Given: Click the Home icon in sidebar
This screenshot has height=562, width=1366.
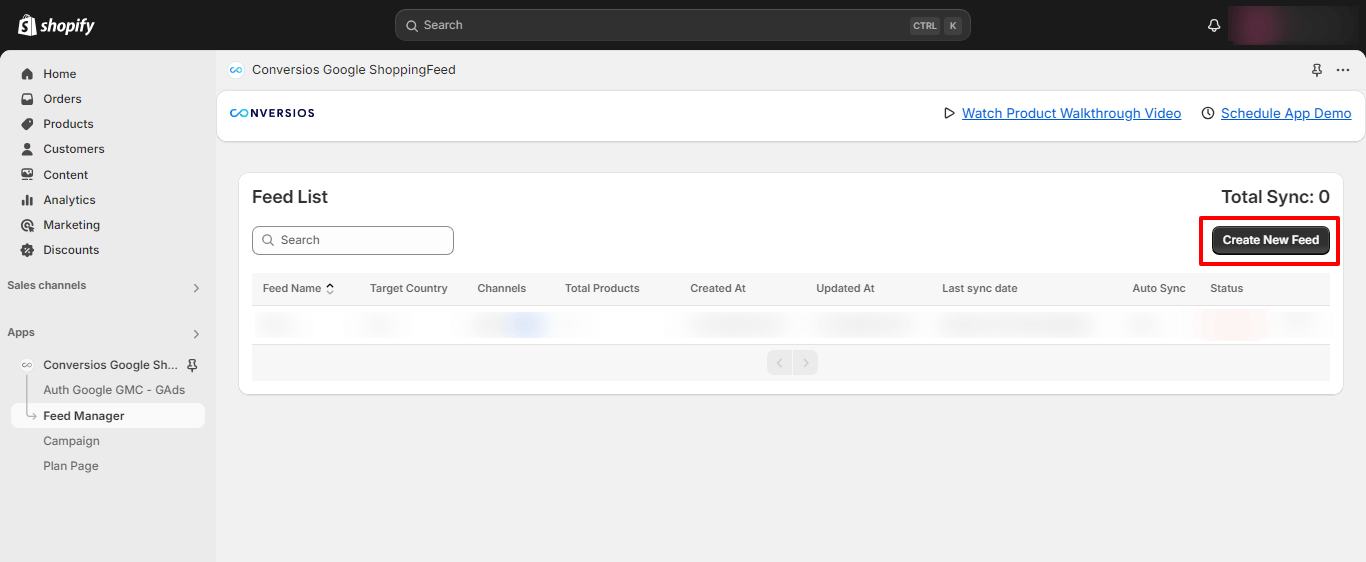Looking at the screenshot, I should pos(27,74).
